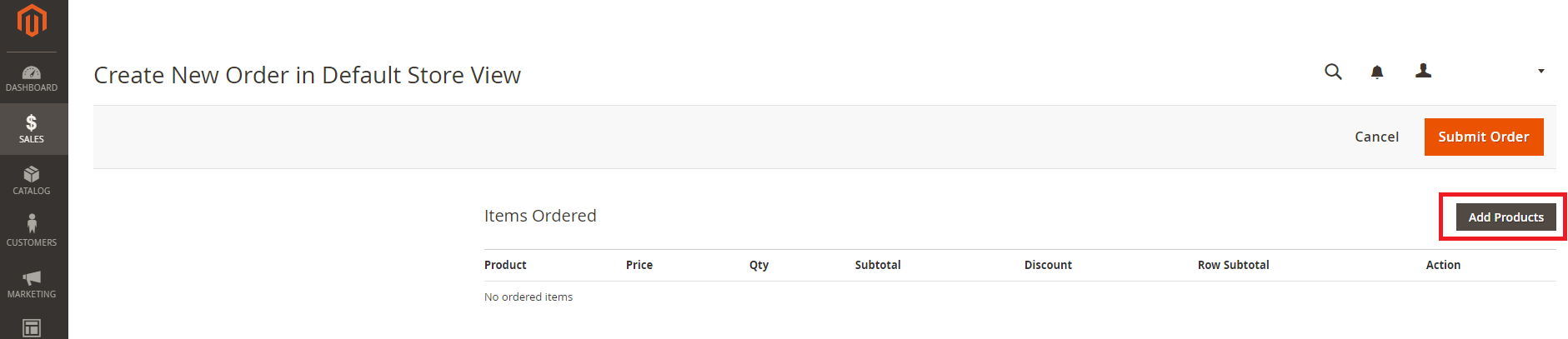
Task: Open the Content menu icon below Marketing
Action: pos(32,328)
